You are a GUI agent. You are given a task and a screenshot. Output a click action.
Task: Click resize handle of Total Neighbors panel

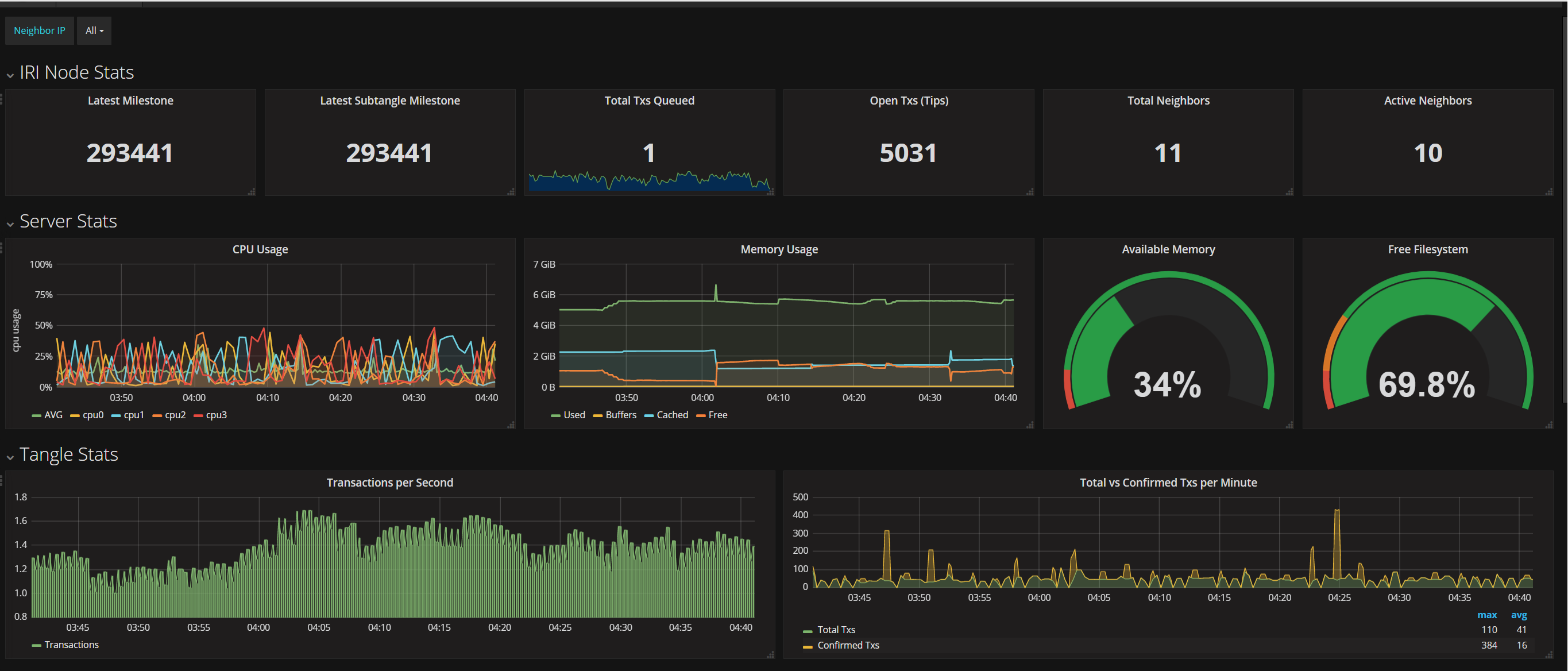click(x=1289, y=192)
